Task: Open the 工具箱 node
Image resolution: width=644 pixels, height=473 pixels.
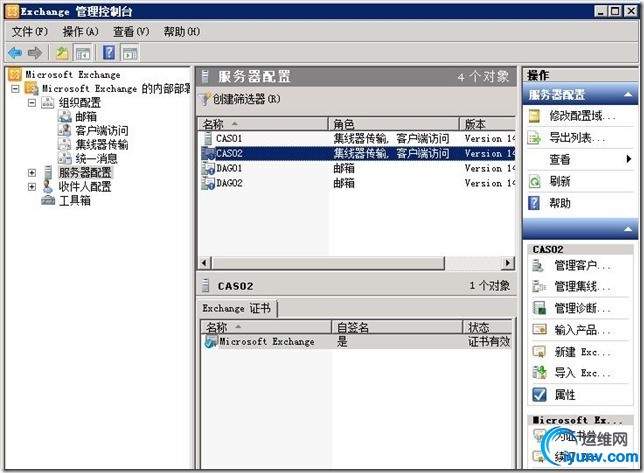Action: pyautogui.click(x=74, y=200)
